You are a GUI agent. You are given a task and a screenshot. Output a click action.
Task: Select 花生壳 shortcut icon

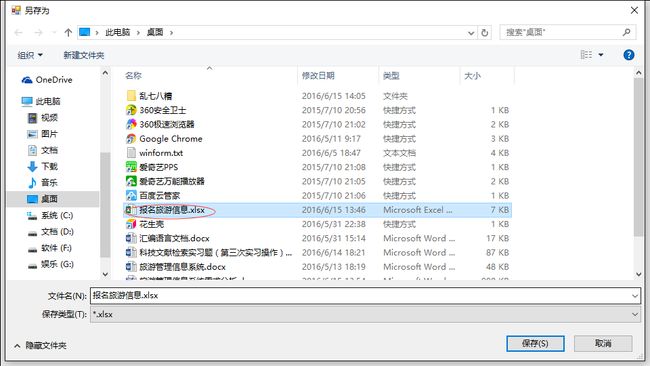[x=131, y=224]
